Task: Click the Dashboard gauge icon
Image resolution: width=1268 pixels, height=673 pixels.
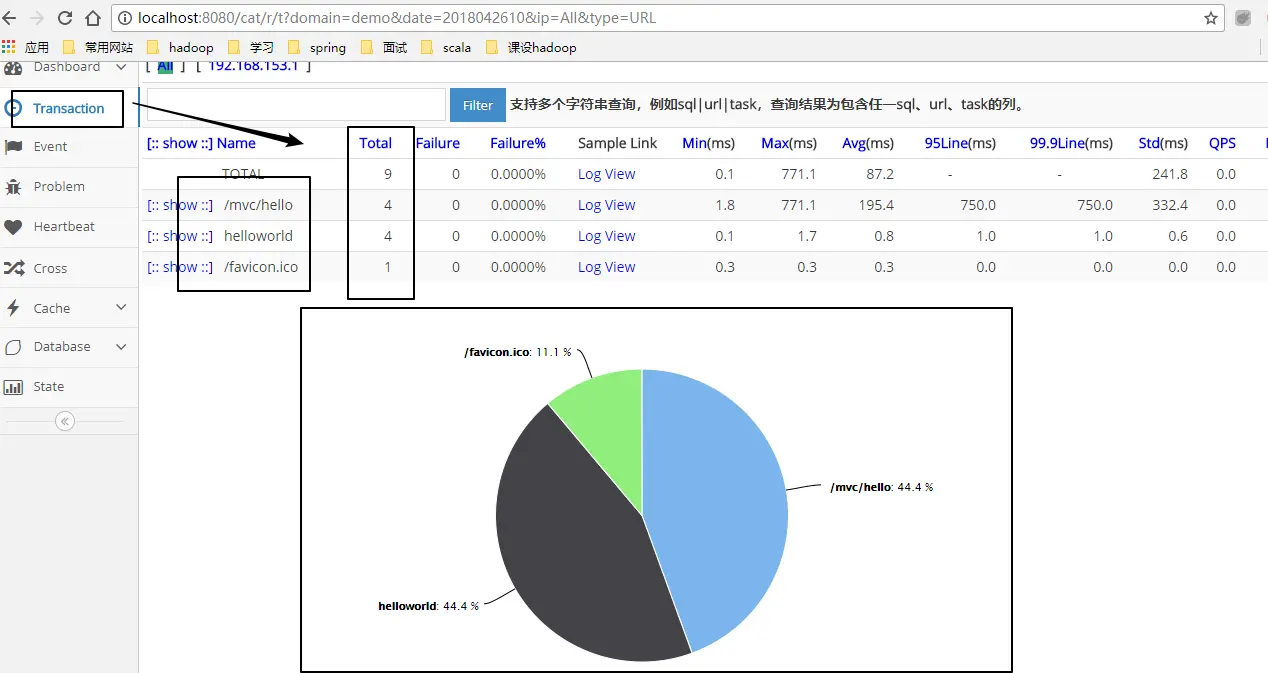Action: [x=13, y=67]
